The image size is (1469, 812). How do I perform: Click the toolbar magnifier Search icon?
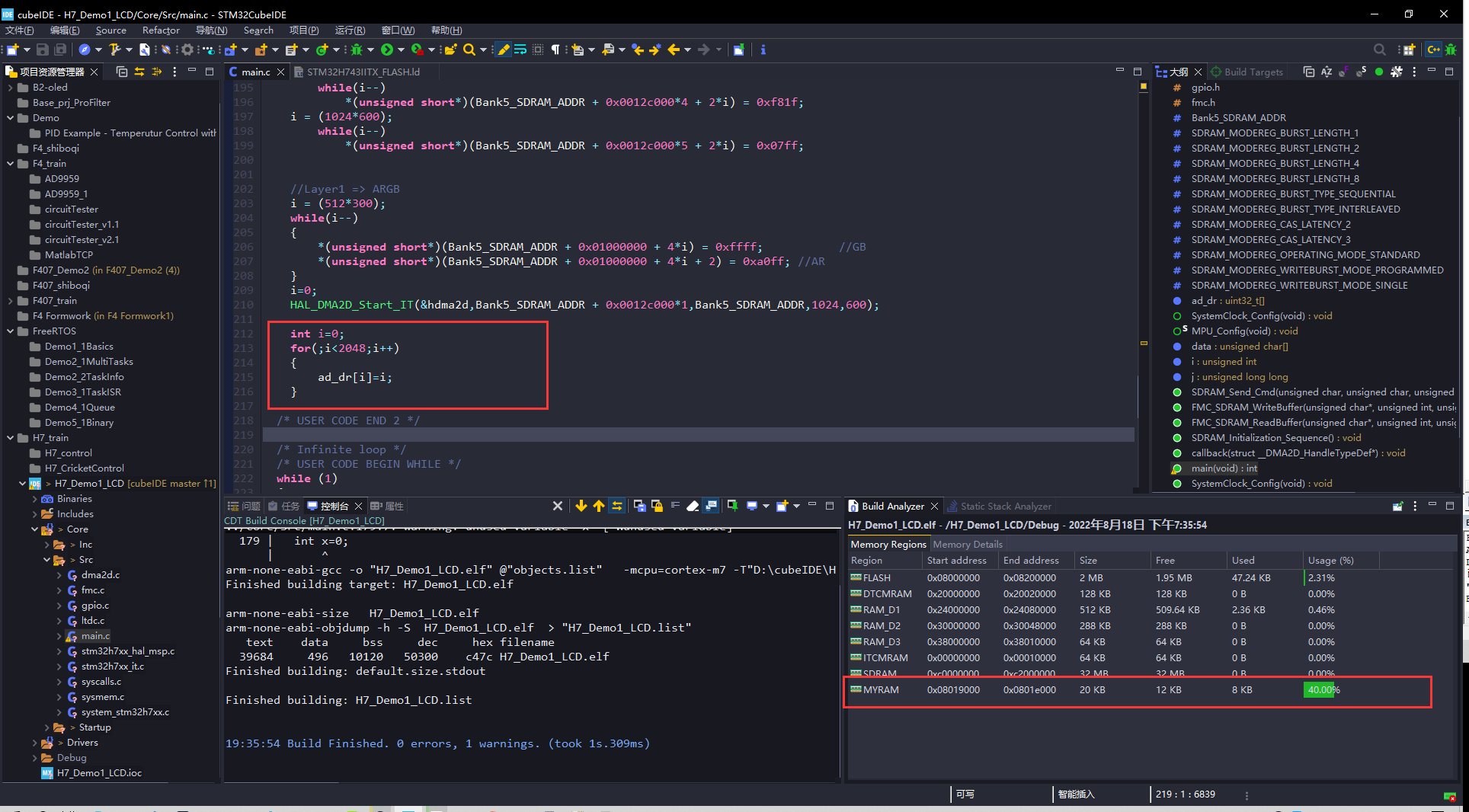469,50
